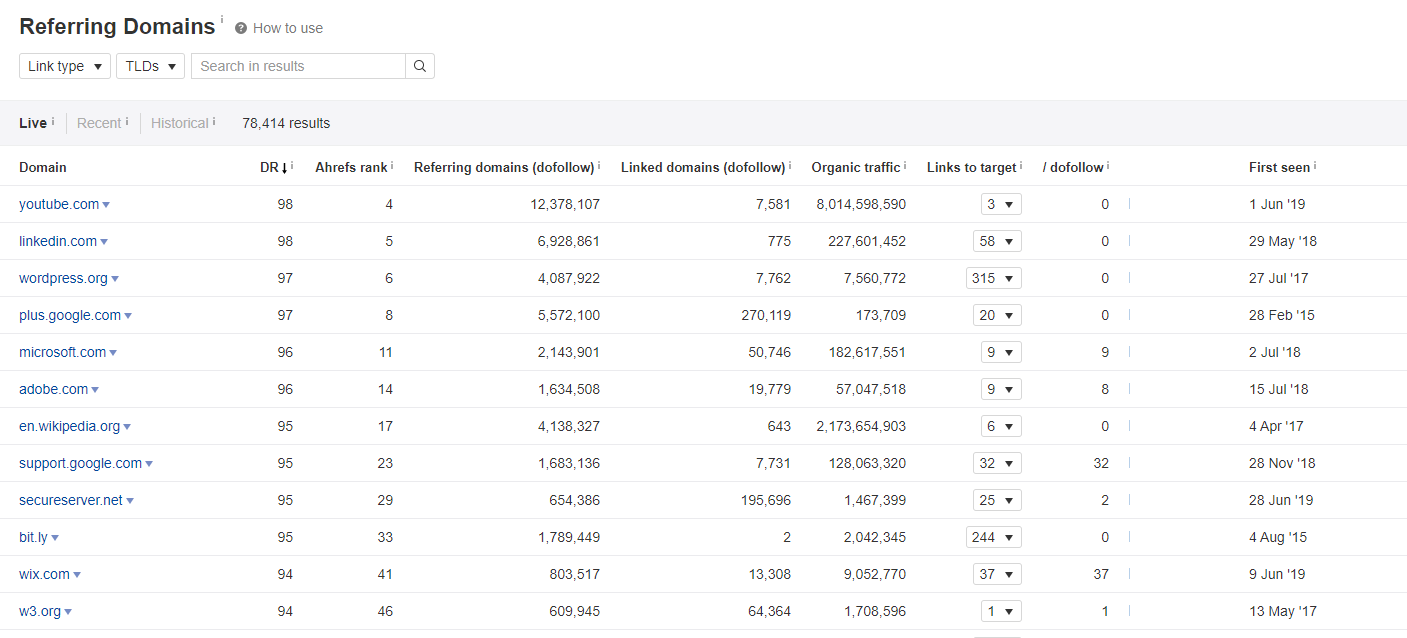
Task: Open the TLDs dropdown
Action: (x=151, y=66)
